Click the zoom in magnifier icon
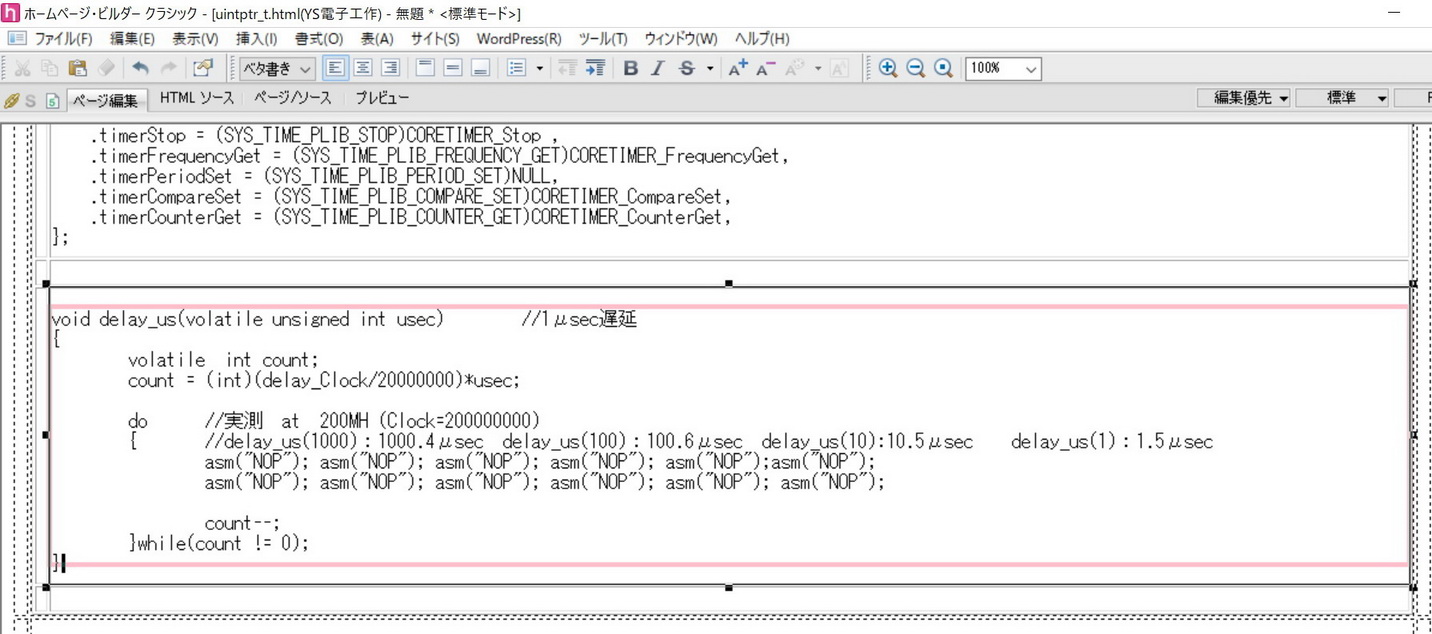 click(887, 68)
